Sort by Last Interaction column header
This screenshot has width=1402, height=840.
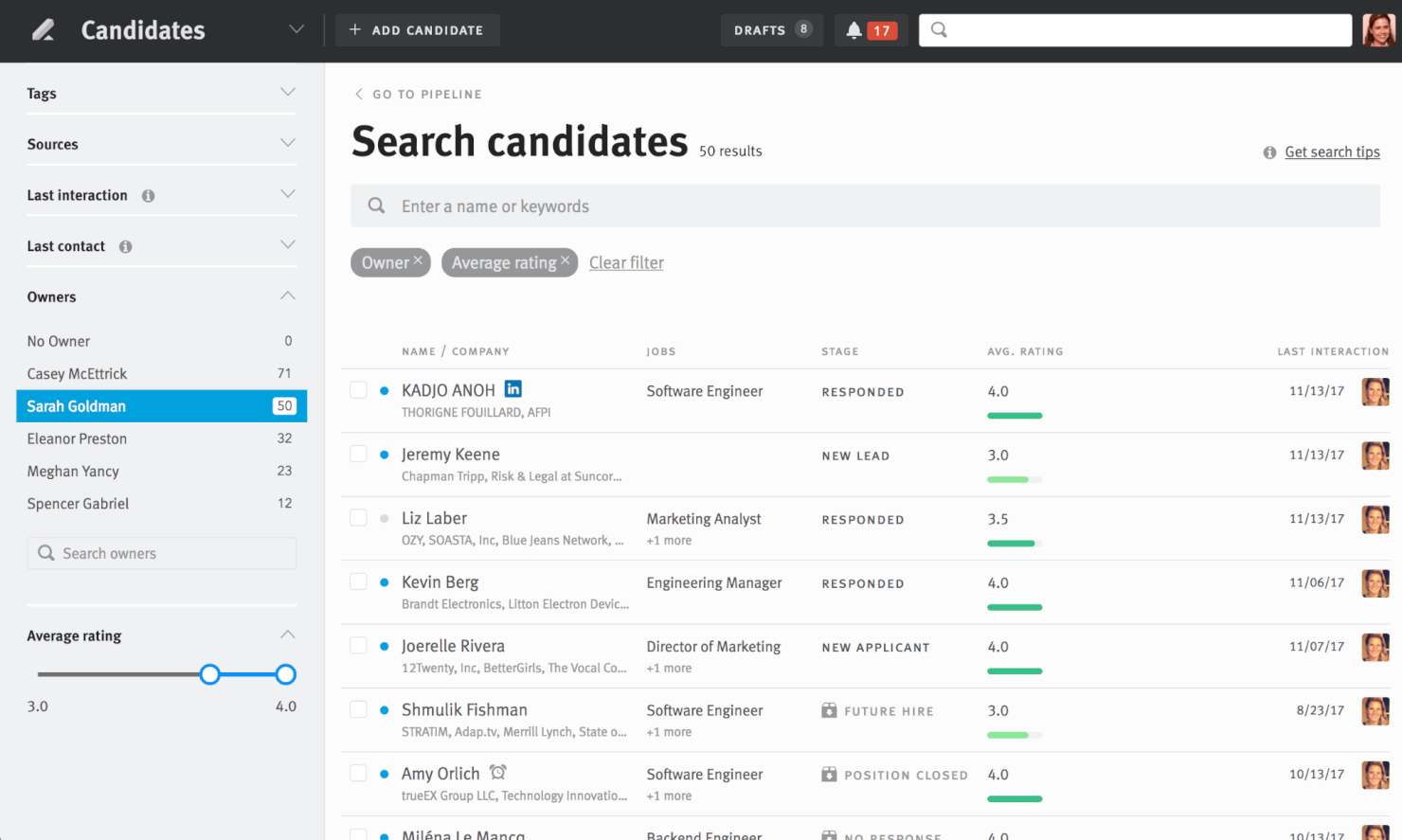click(1333, 351)
